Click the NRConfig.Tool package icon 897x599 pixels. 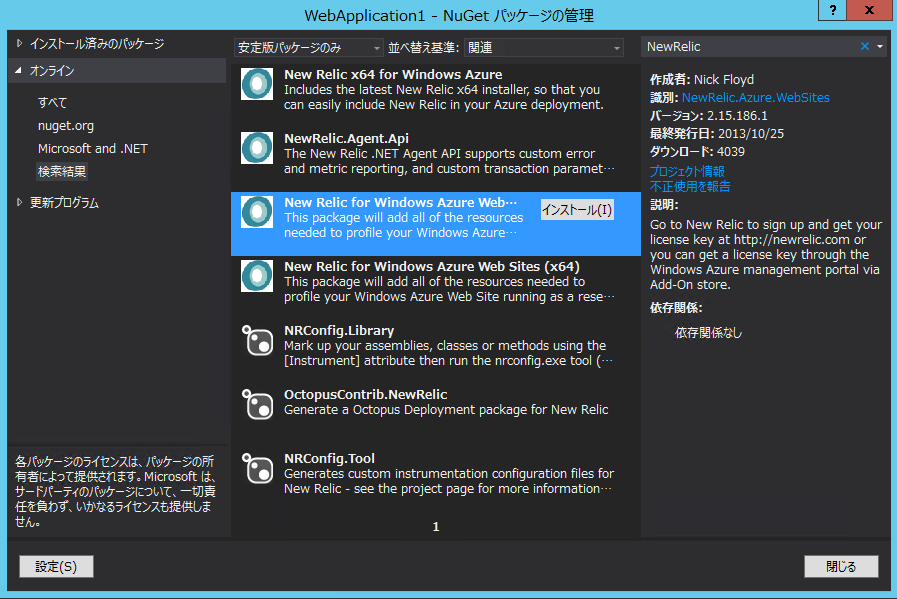pos(257,468)
